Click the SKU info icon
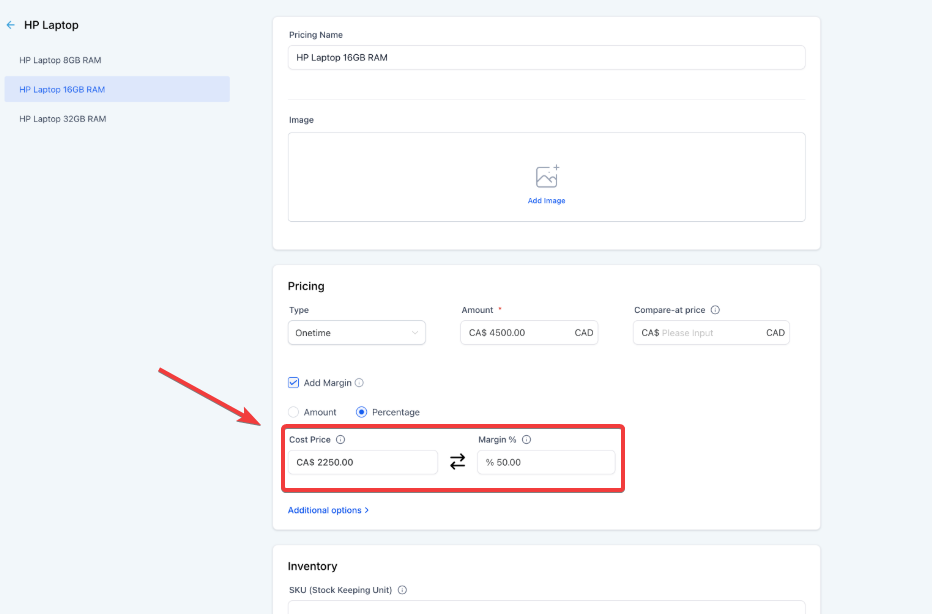The image size is (932, 614). [402, 590]
